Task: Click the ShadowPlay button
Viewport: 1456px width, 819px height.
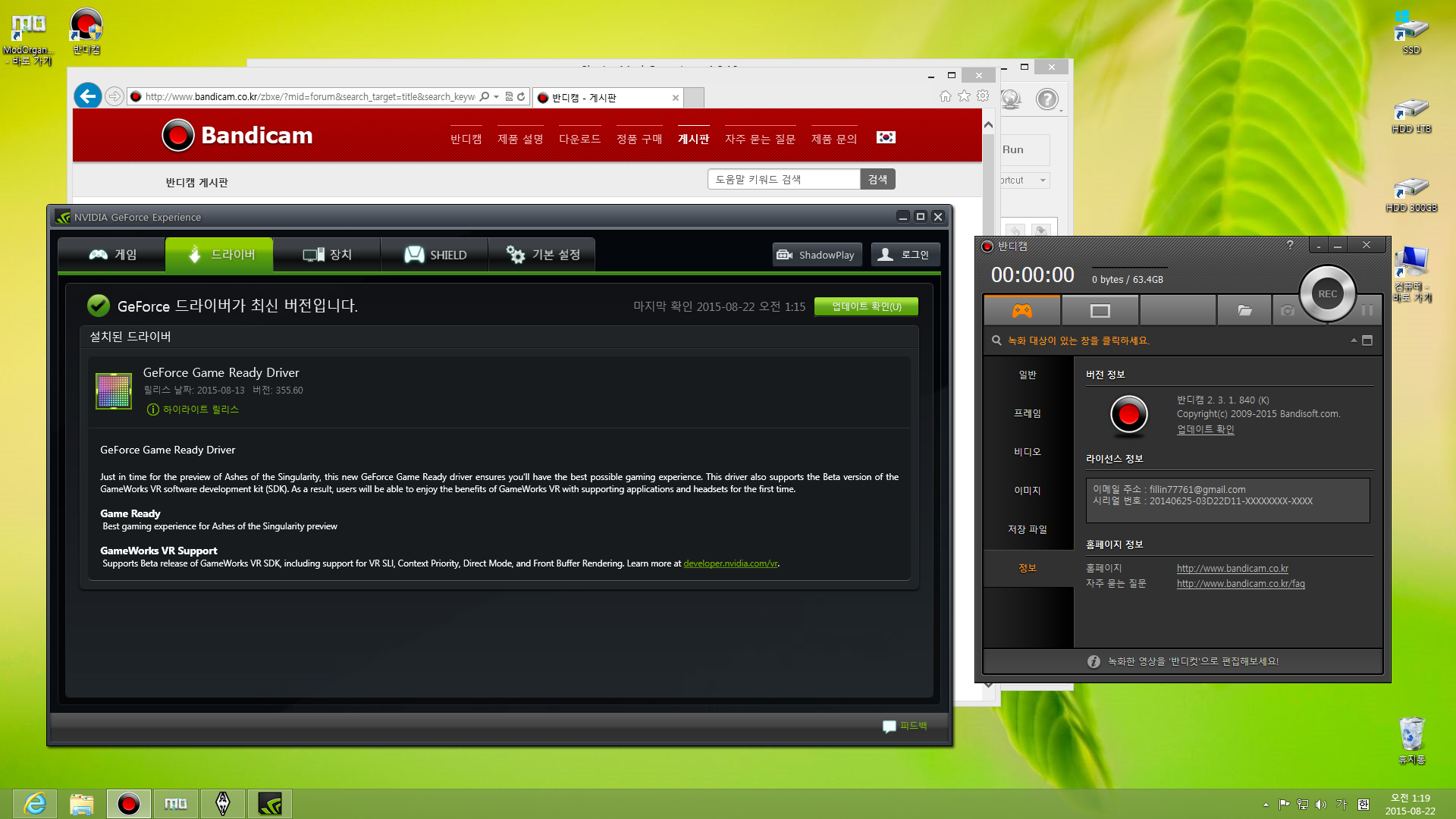Action: pyautogui.click(x=817, y=255)
